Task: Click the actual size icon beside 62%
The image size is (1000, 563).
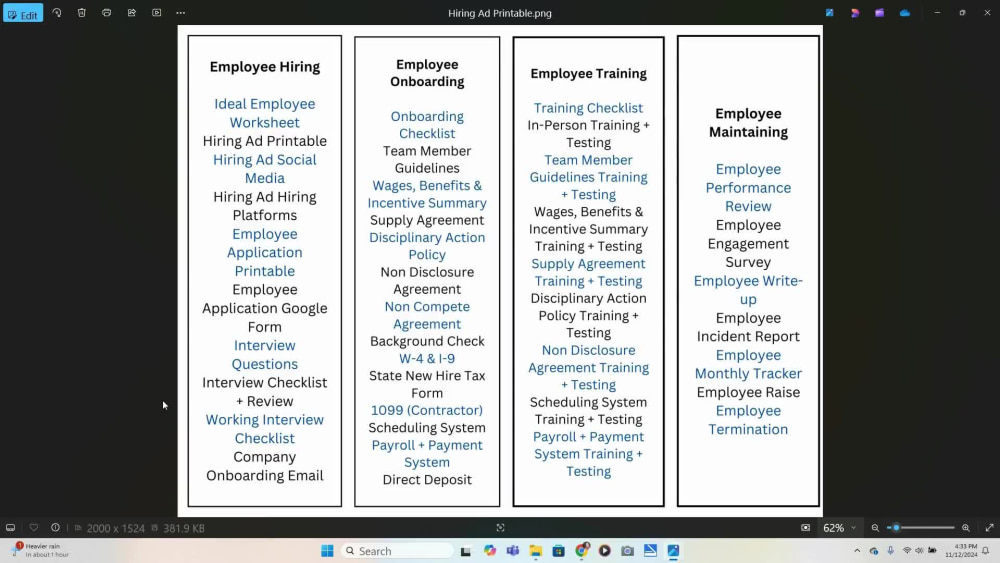Action: pos(805,528)
